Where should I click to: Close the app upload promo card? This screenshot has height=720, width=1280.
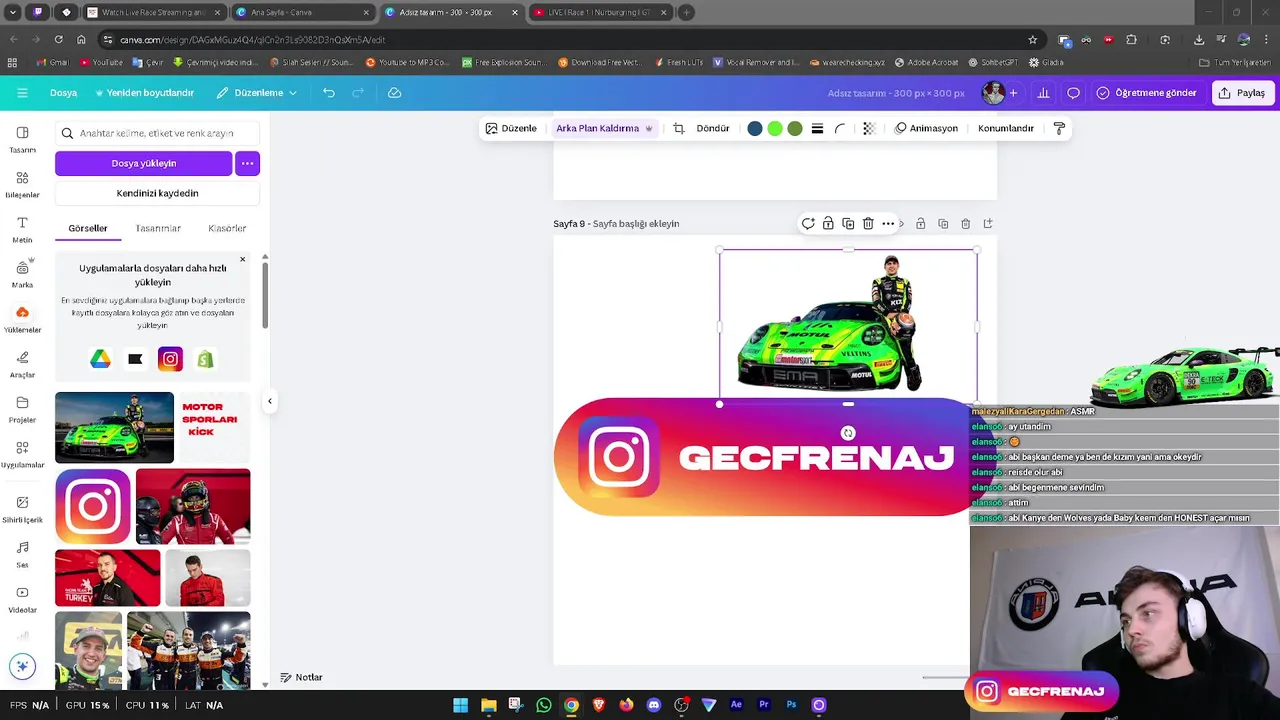(x=242, y=260)
